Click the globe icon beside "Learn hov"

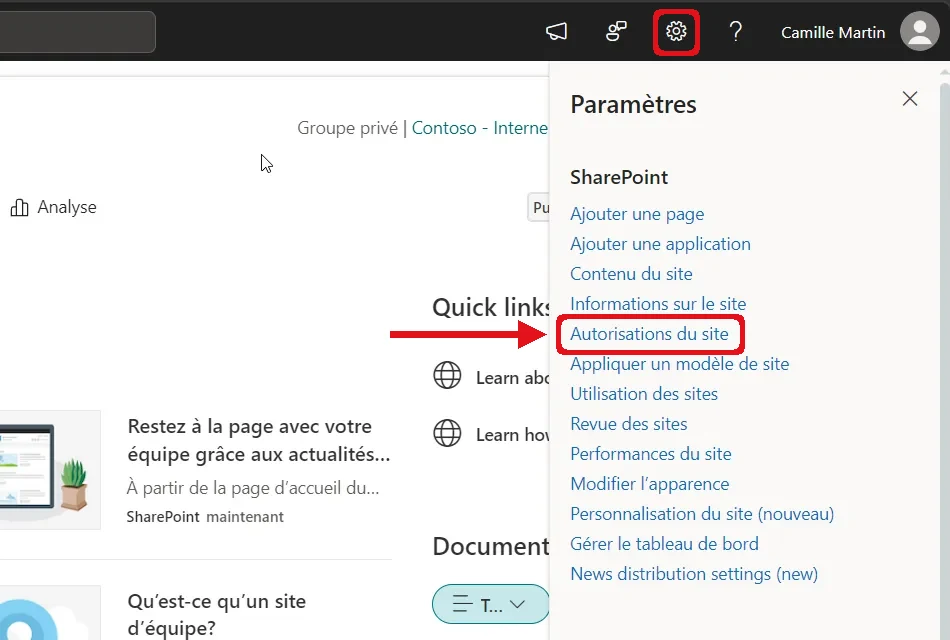coord(447,433)
